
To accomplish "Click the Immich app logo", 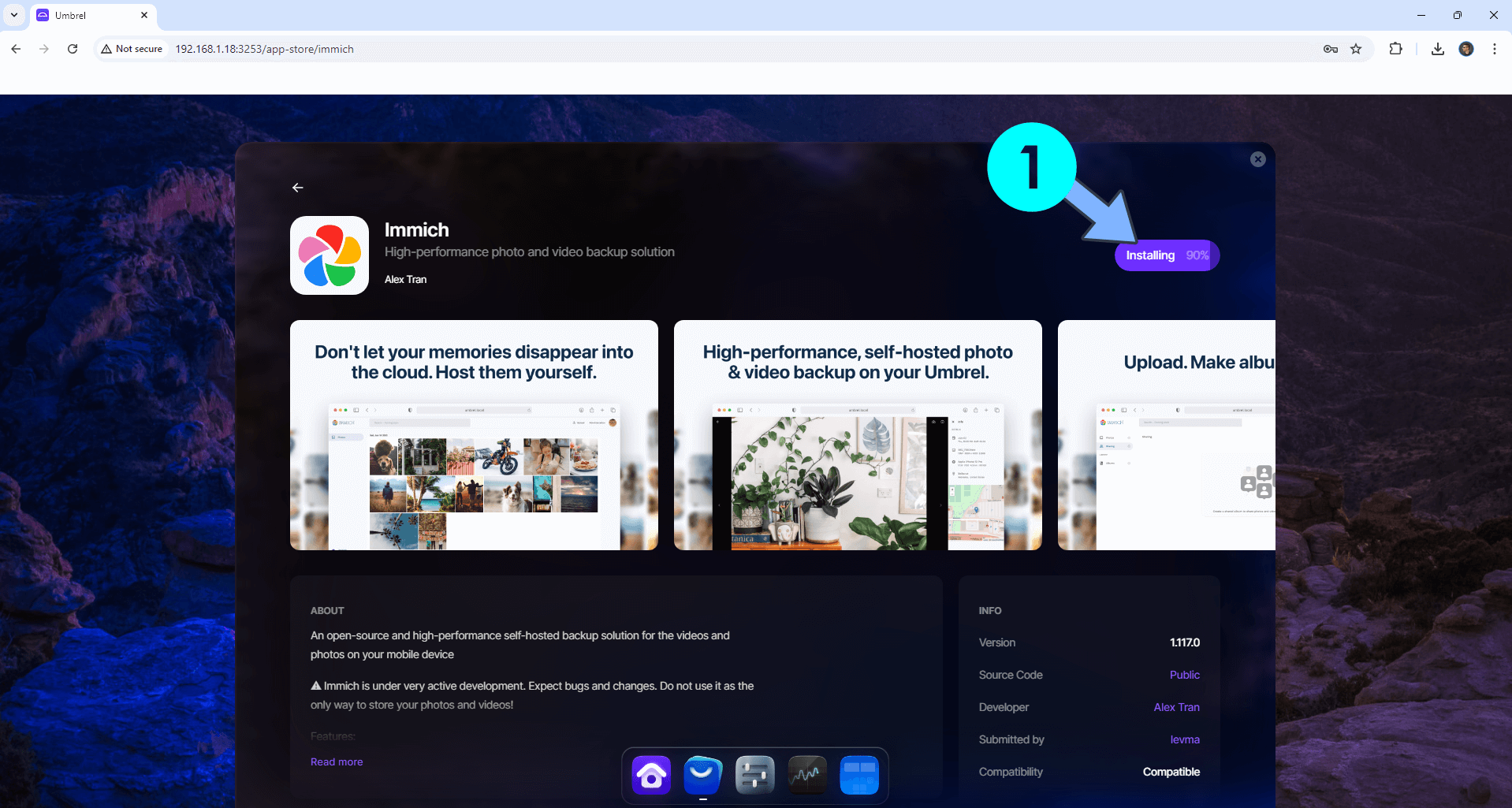I will [x=330, y=255].
